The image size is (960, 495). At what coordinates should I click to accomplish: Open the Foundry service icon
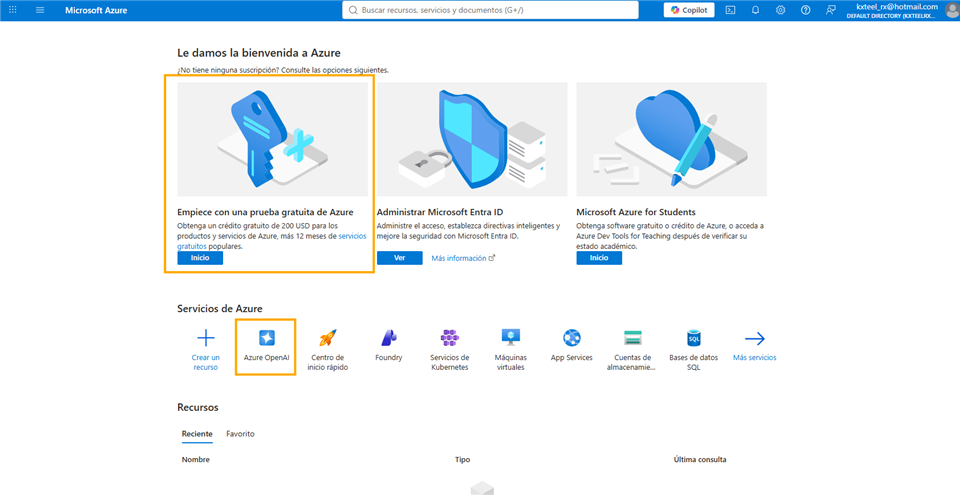[389, 338]
